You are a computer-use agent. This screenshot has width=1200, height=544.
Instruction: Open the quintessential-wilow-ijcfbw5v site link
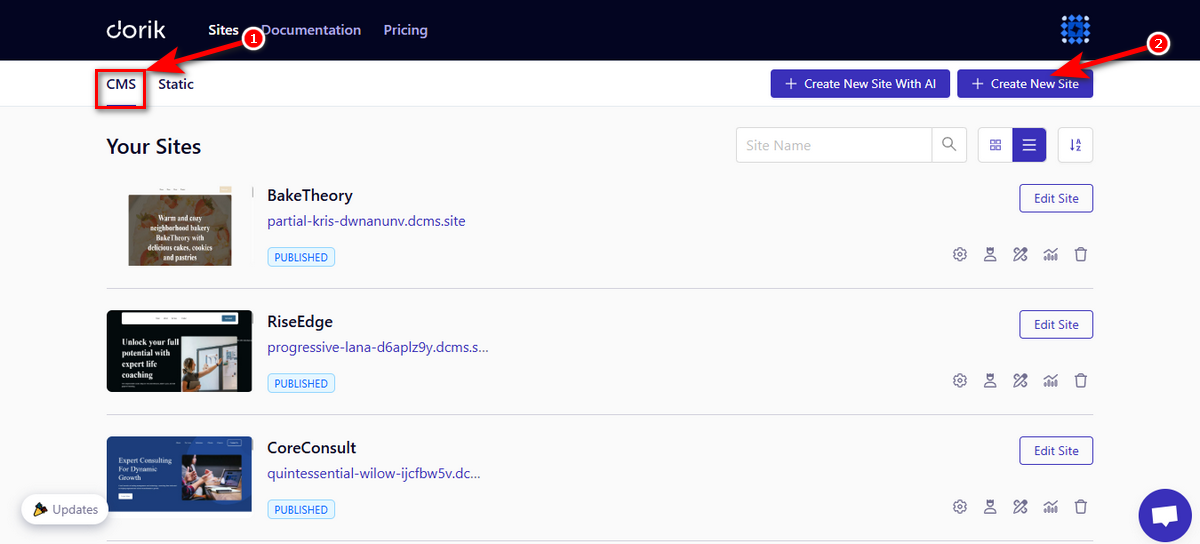(374, 474)
